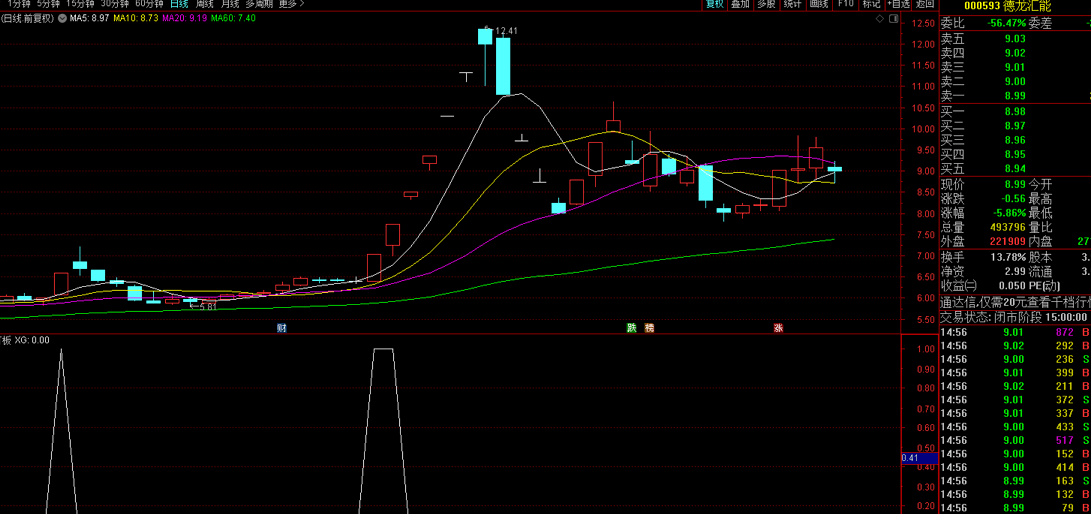1091x514 pixels.
Task: Open F10 company information
Action: (x=845, y=4)
